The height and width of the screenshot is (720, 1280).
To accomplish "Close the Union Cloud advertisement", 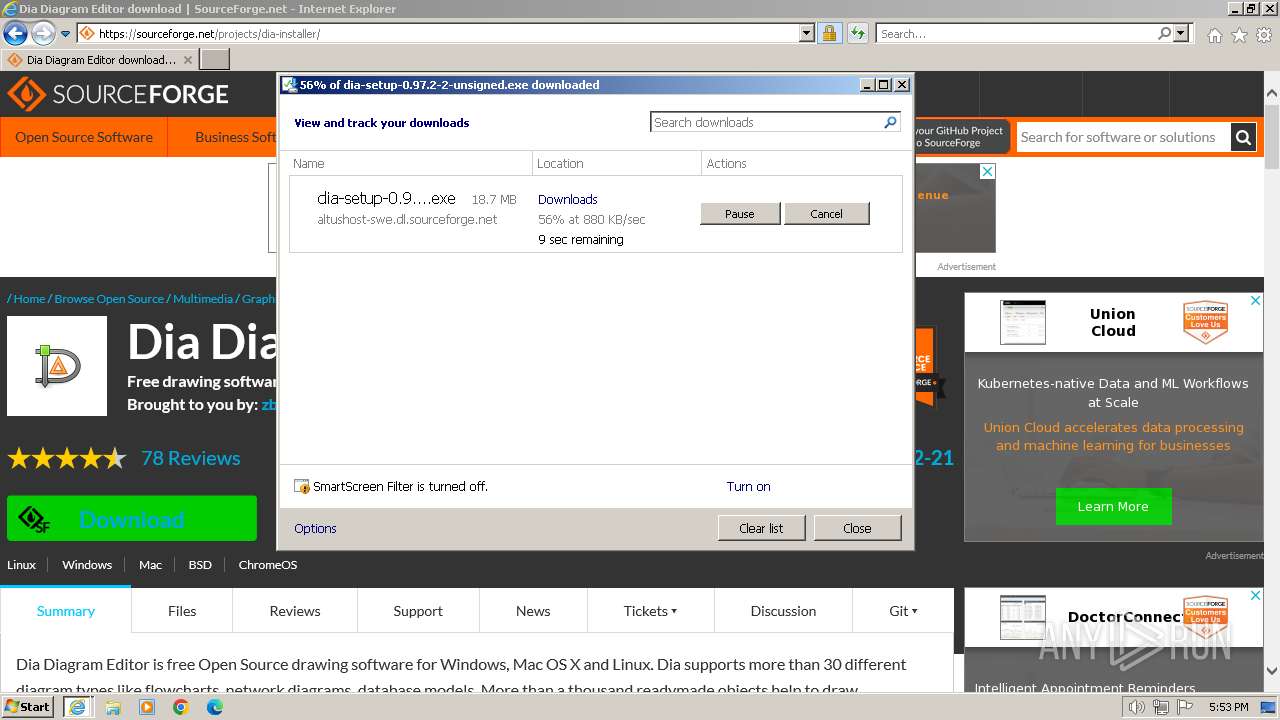I will pos(1256,300).
